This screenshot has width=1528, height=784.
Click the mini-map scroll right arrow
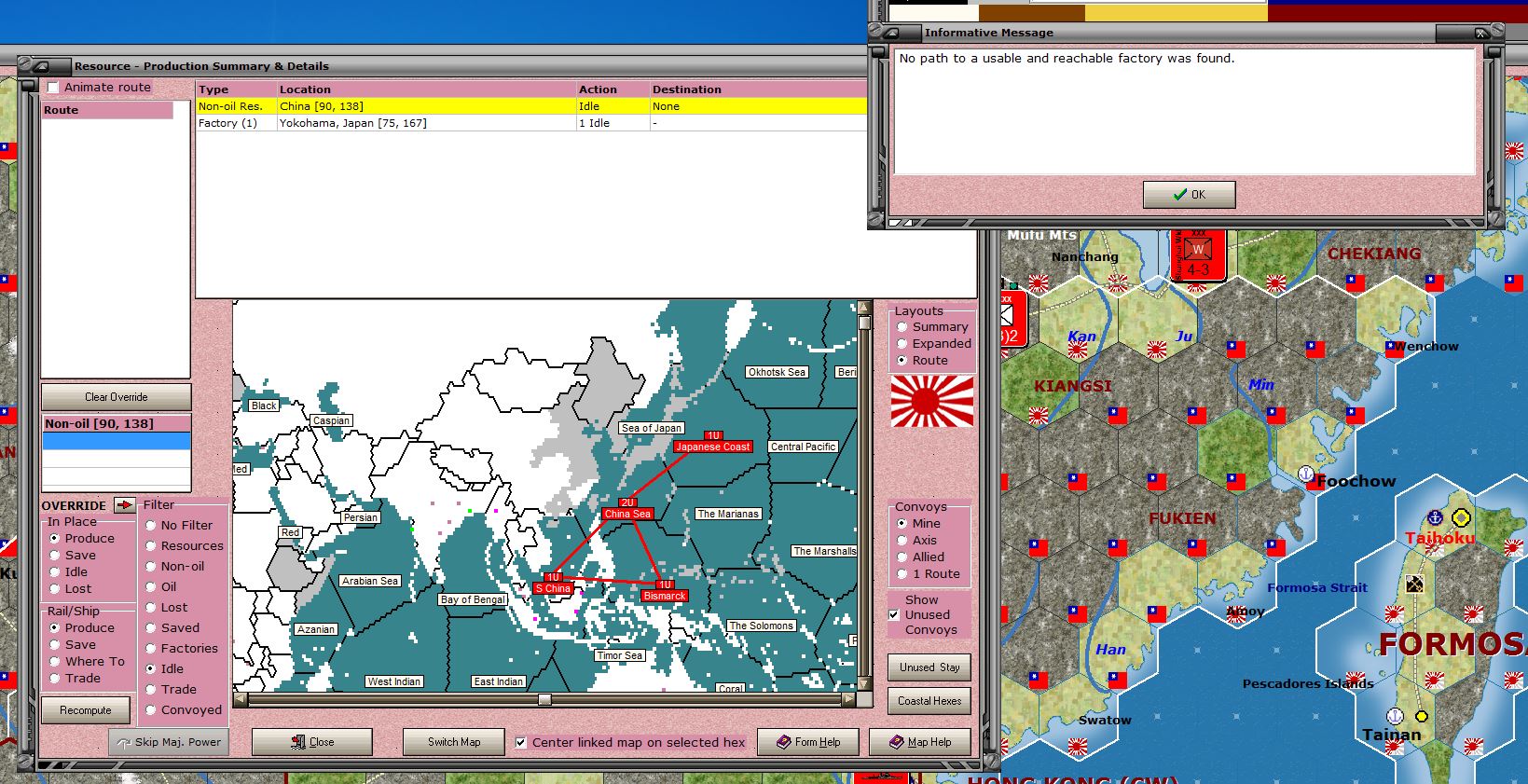pyautogui.click(x=848, y=700)
